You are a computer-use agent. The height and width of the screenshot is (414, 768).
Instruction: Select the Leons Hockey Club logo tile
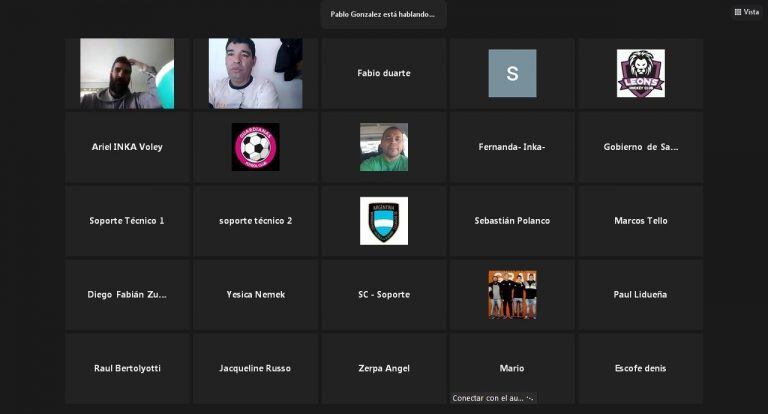(x=641, y=73)
